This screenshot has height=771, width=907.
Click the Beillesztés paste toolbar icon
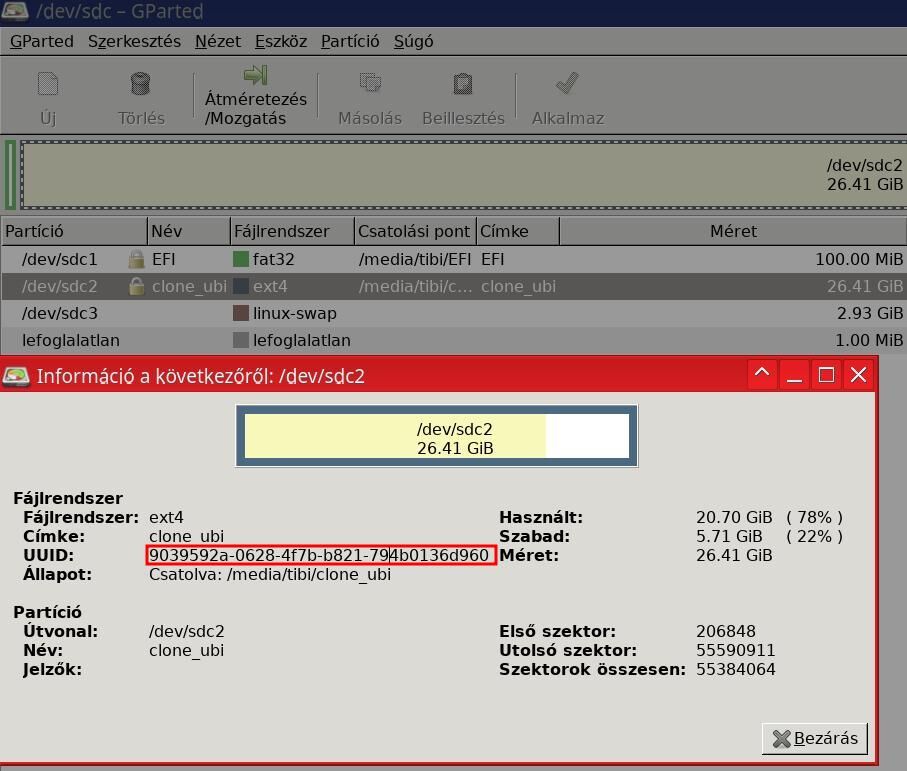click(463, 84)
